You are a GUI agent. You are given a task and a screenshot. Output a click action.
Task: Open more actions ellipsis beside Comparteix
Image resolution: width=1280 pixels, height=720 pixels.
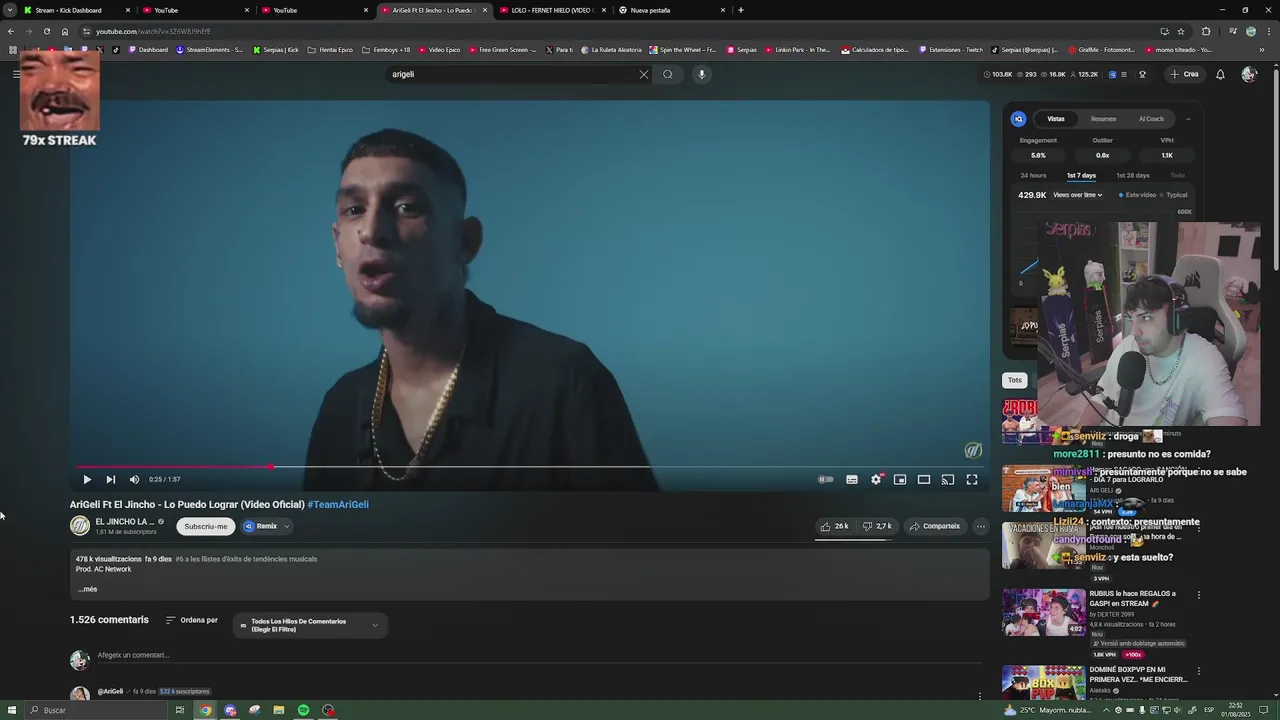tap(981, 526)
